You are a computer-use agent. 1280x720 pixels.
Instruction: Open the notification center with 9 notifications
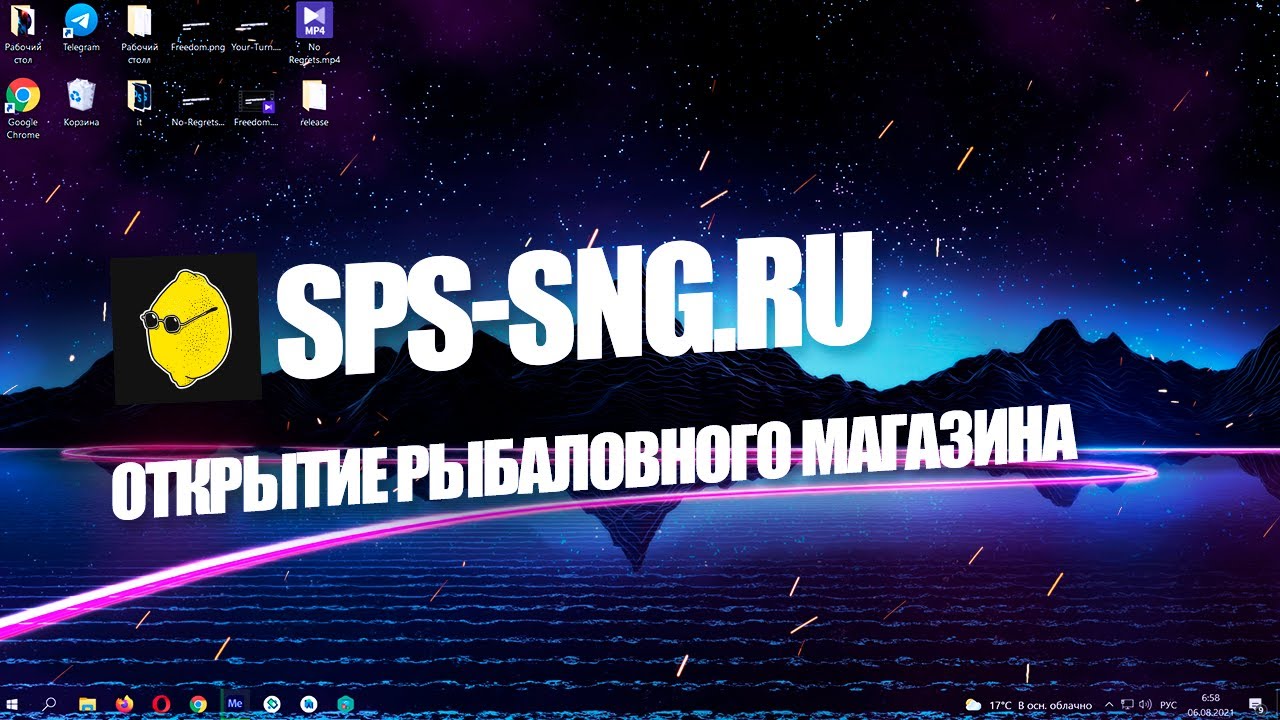pyautogui.click(x=1257, y=704)
